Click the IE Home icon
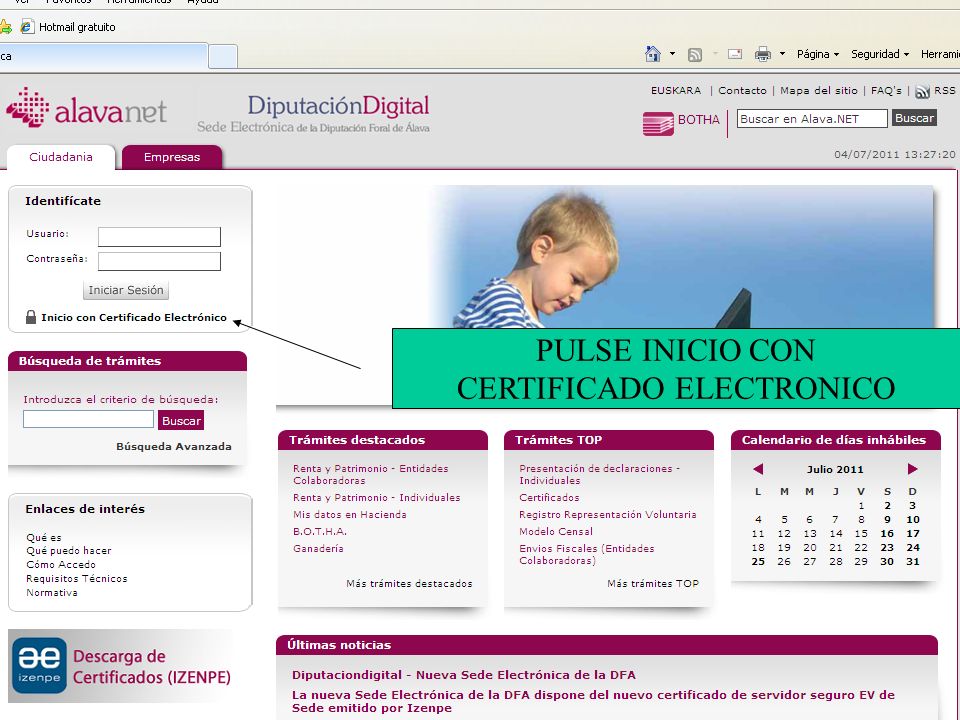 tap(653, 54)
